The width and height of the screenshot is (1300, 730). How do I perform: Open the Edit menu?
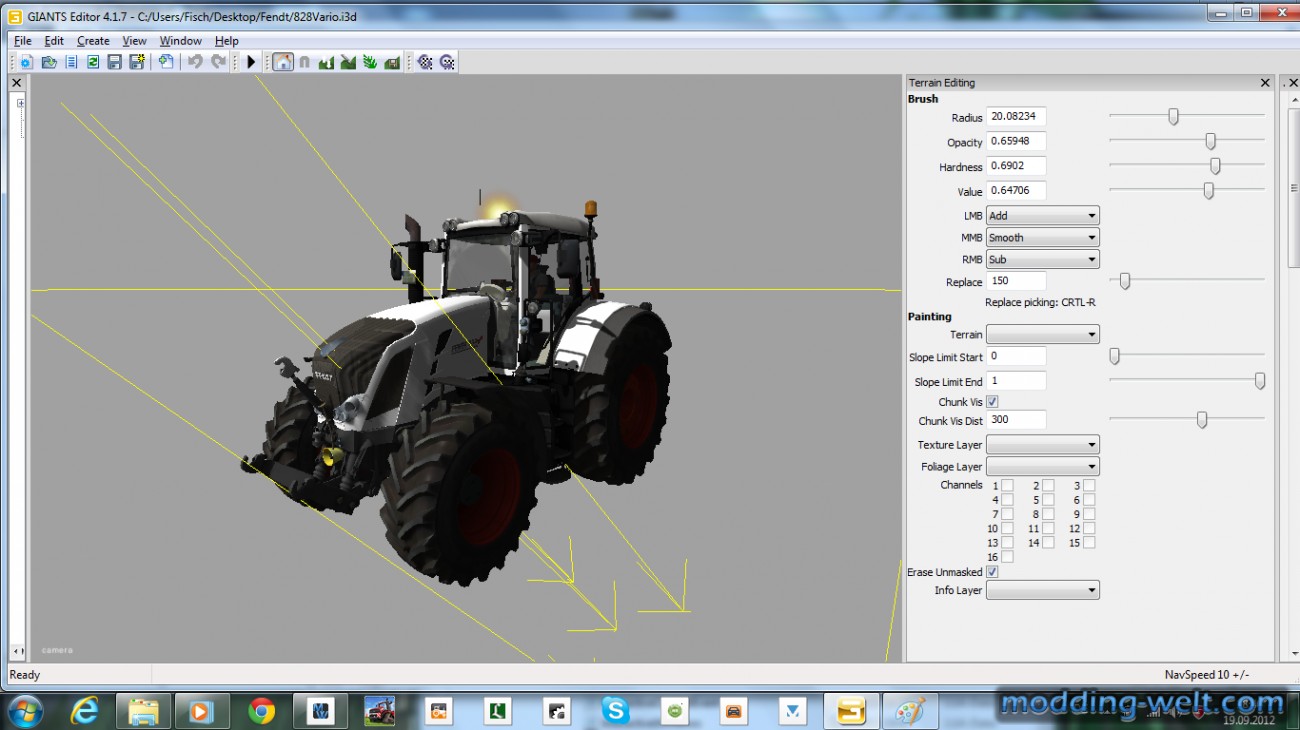pyautogui.click(x=54, y=41)
